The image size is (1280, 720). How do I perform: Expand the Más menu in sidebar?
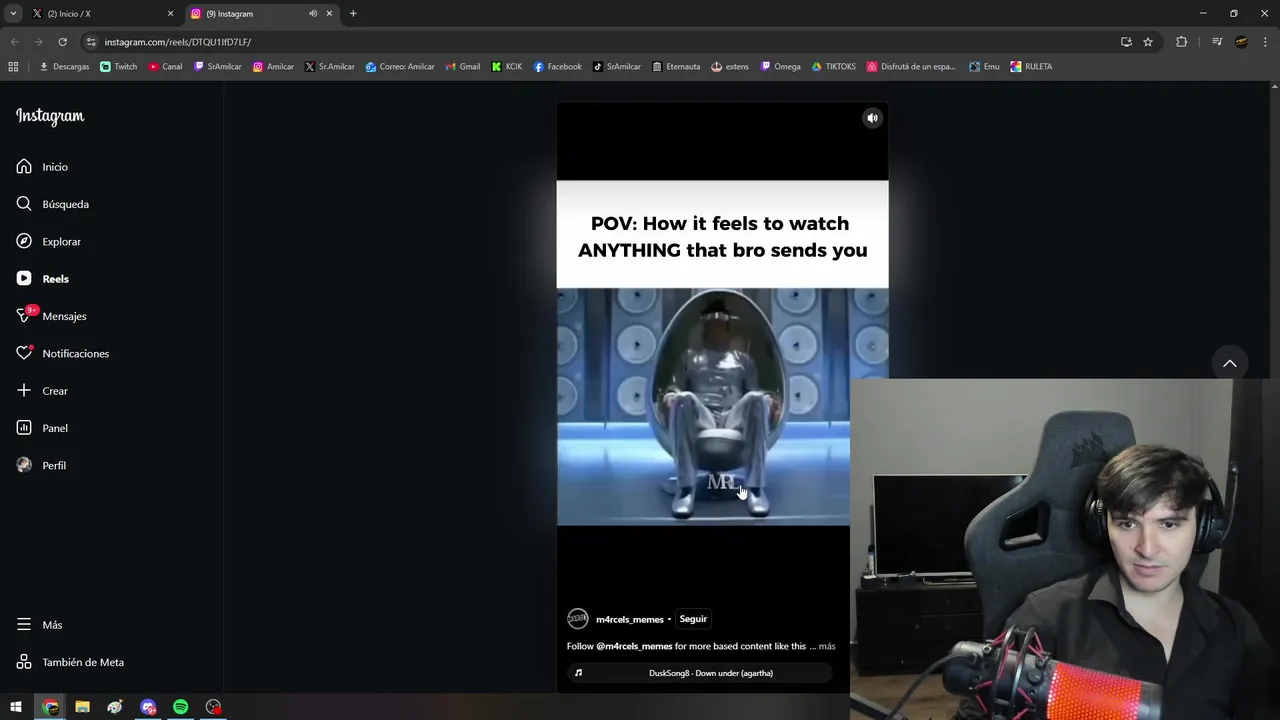(40, 625)
